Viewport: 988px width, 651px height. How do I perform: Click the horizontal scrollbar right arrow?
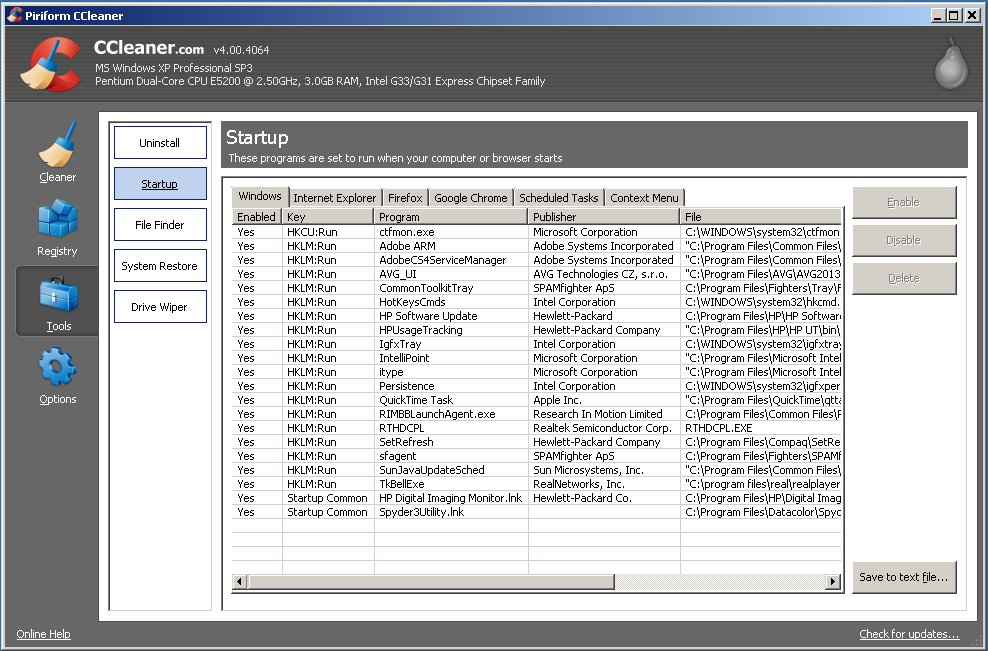tap(834, 581)
